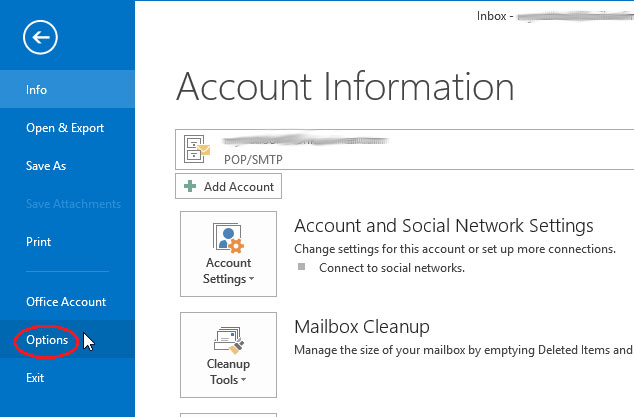The height and width of the screenshot is (417, 634).
Task: Click the greyed-out Save Attachments item
Action: click(x=73, y=204)
